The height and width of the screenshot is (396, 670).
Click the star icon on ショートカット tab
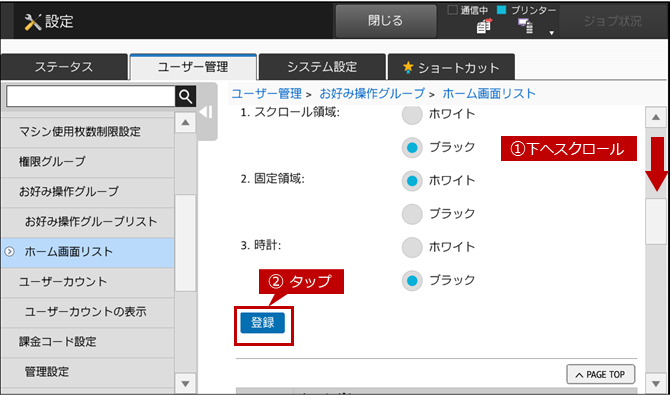pyautogui.click(x=408, y=67)
